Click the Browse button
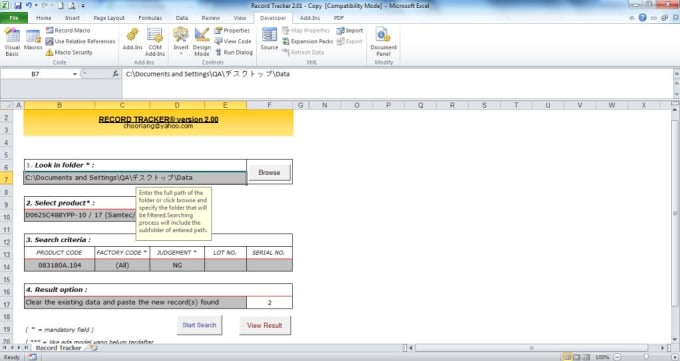Viewport: 680px width, 361px height. (x=269, y=172)
